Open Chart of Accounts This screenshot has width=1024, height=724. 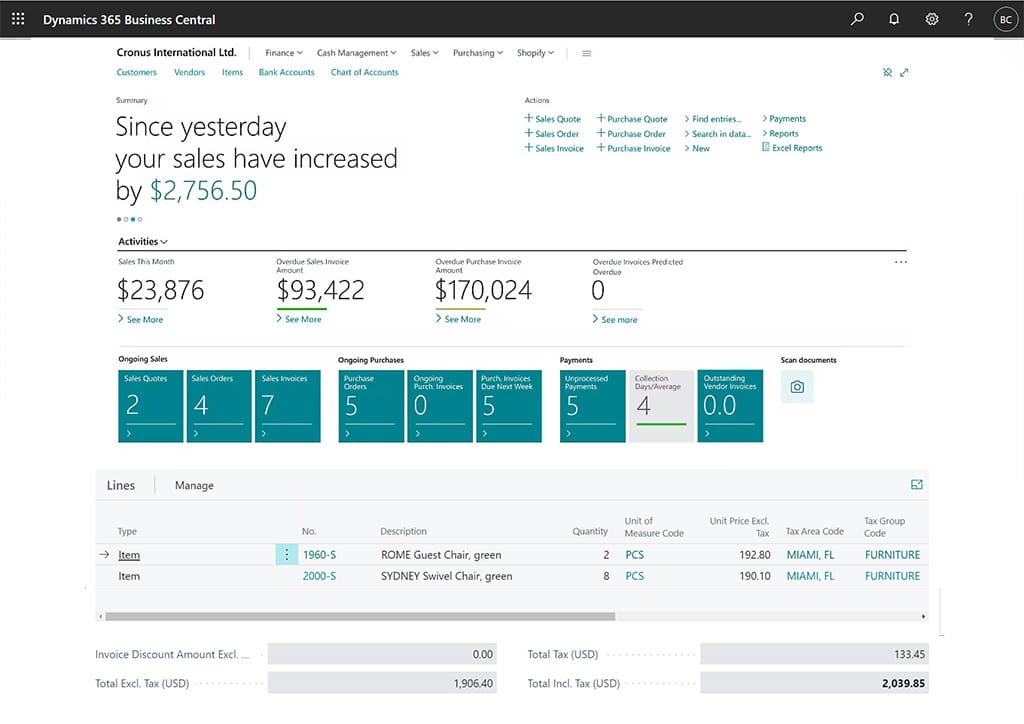[x=364, y=72]
